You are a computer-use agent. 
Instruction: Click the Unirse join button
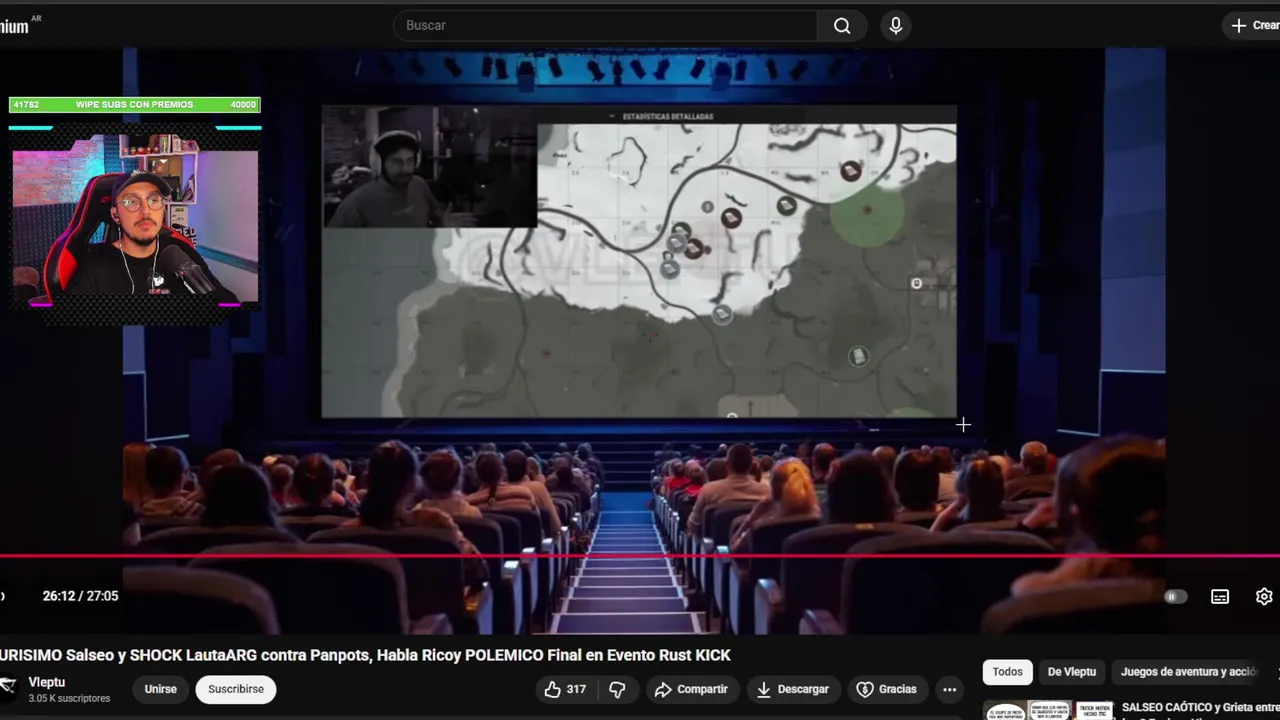(x=160, y=689)
